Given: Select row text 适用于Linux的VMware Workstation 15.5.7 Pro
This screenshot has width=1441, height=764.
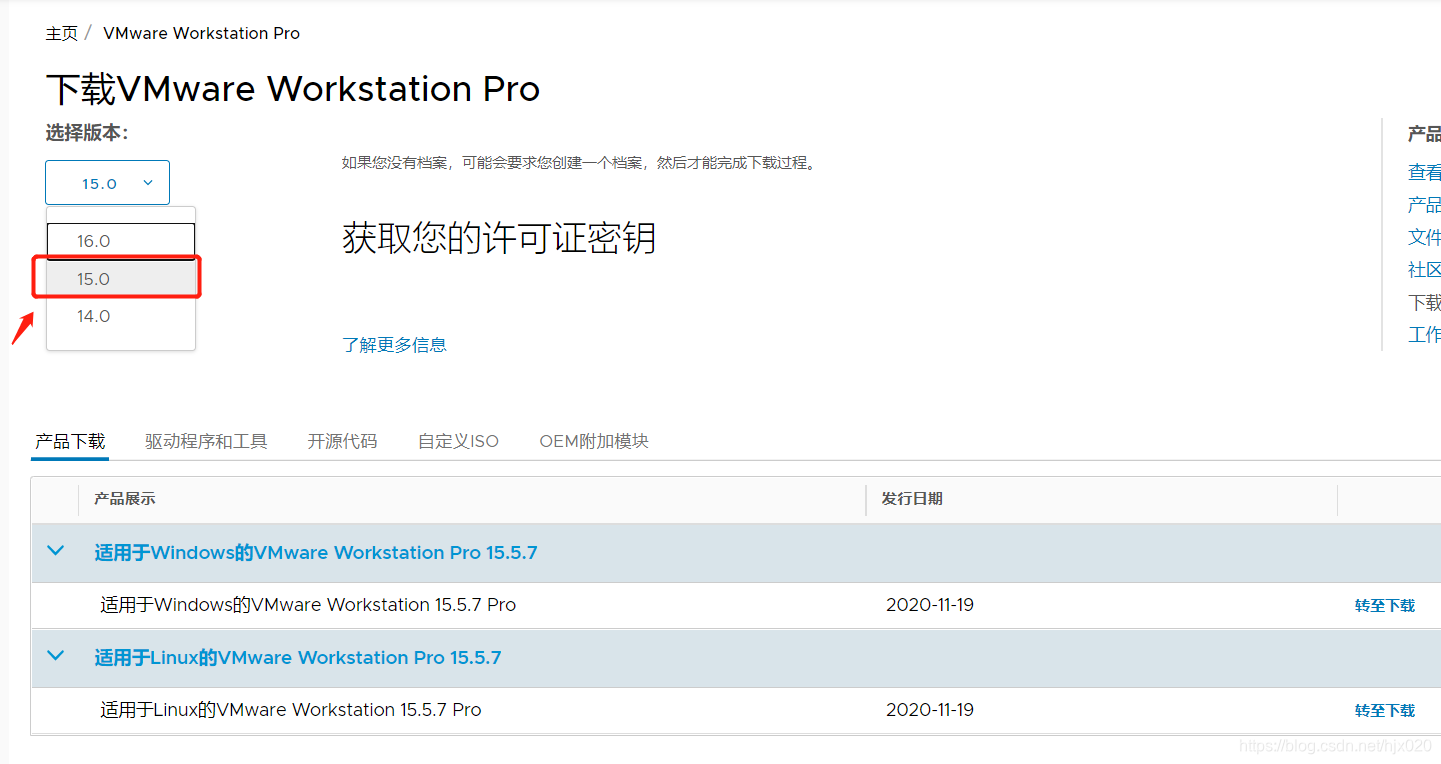Looking at the screenshot, I should tap(291, 710).
